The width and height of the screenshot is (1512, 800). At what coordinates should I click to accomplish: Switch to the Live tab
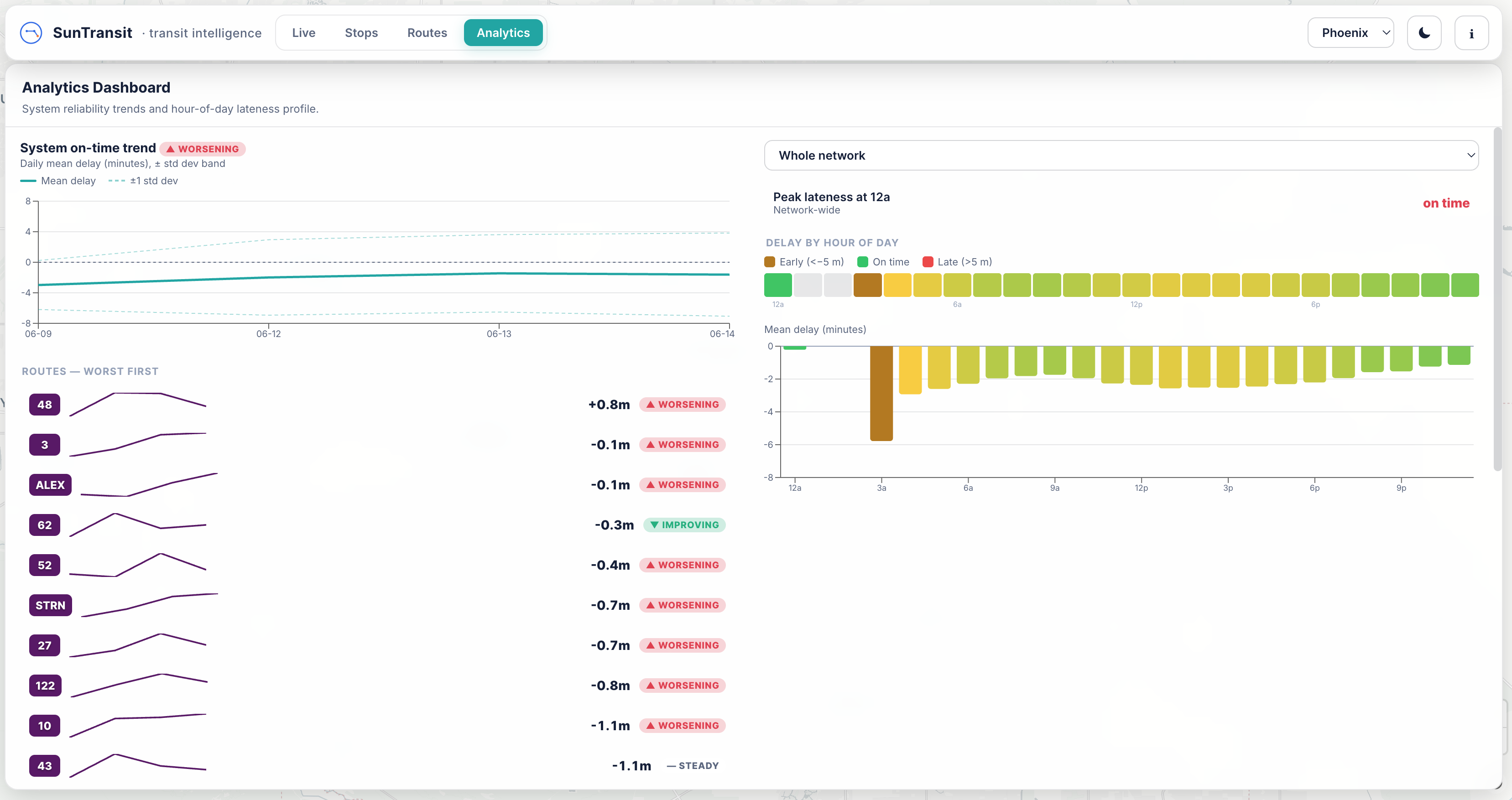pos(303,33)
